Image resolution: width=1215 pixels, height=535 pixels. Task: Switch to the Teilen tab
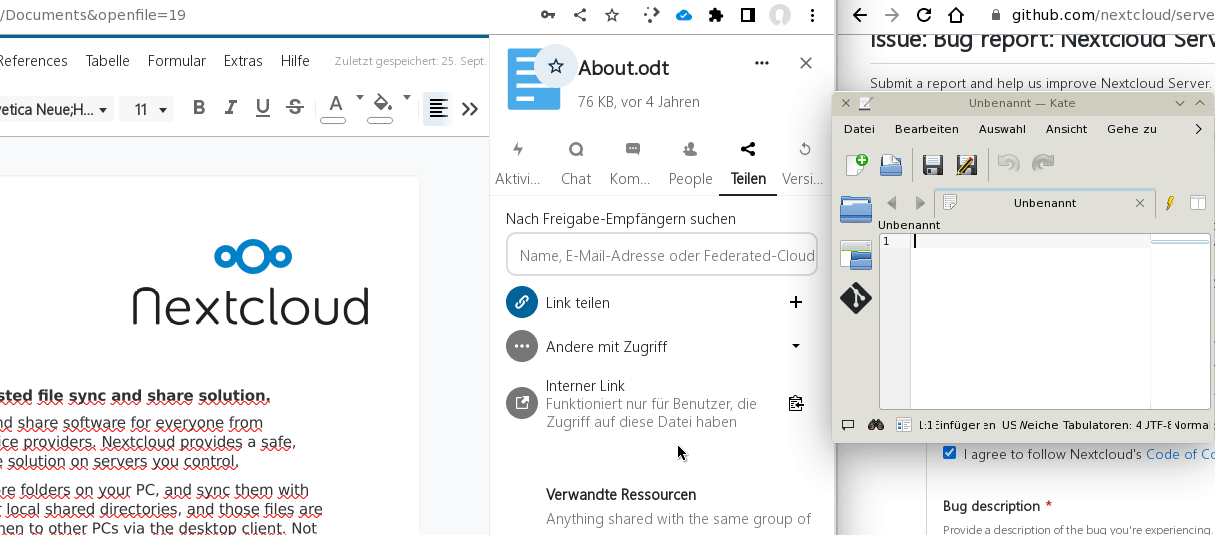point(748,164)
